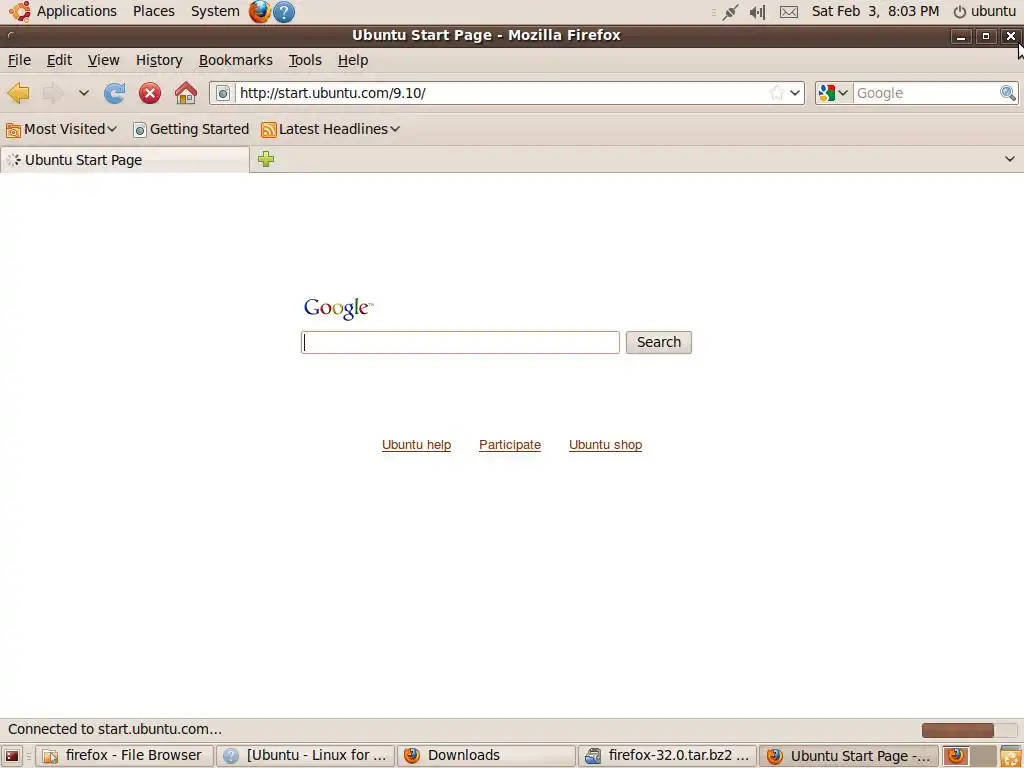Switch to the firefox - File Browser window
Screen dimensions: 1024x768
124,756
